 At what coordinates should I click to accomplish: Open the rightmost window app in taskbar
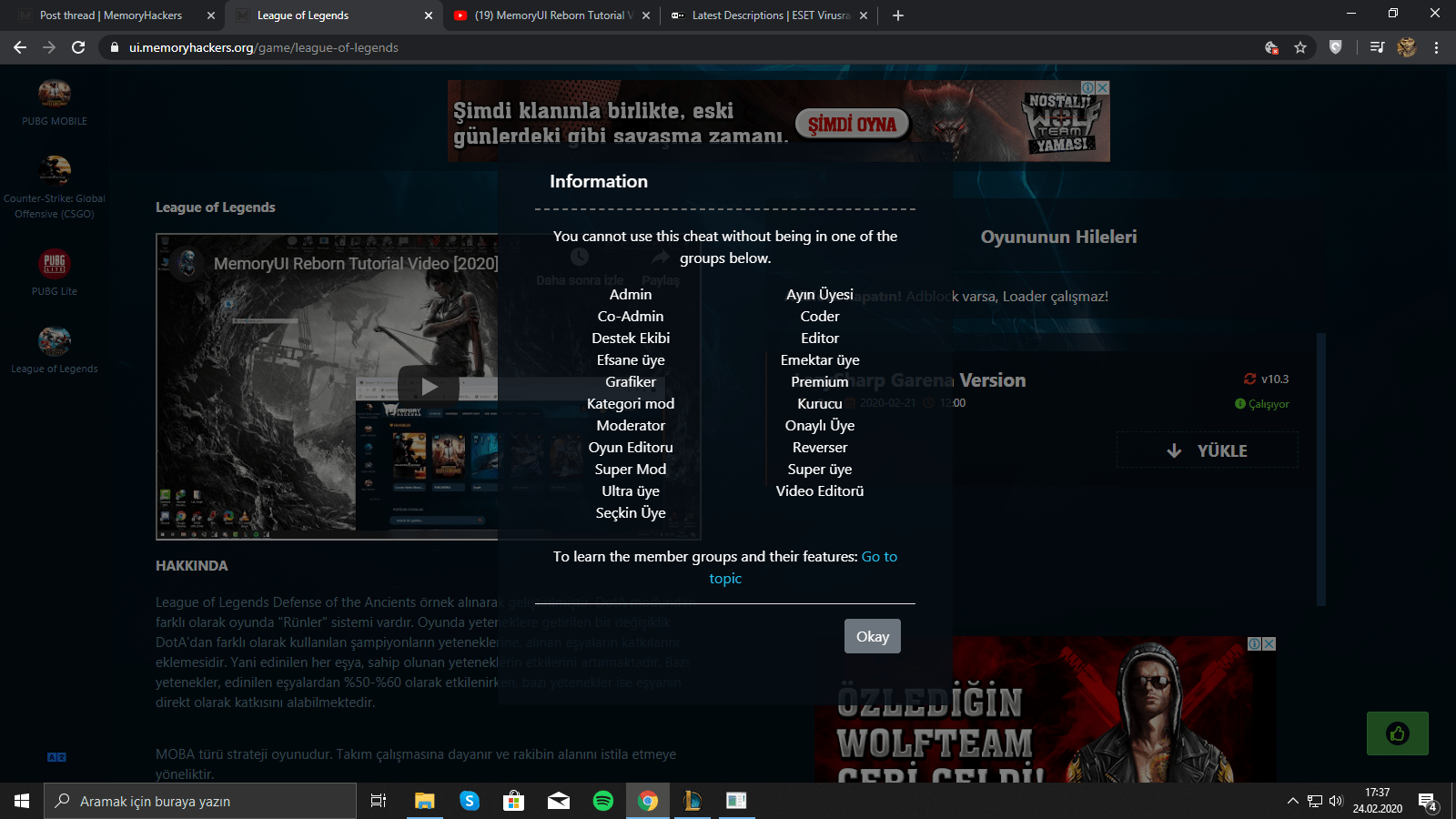[x=736, y=801]
